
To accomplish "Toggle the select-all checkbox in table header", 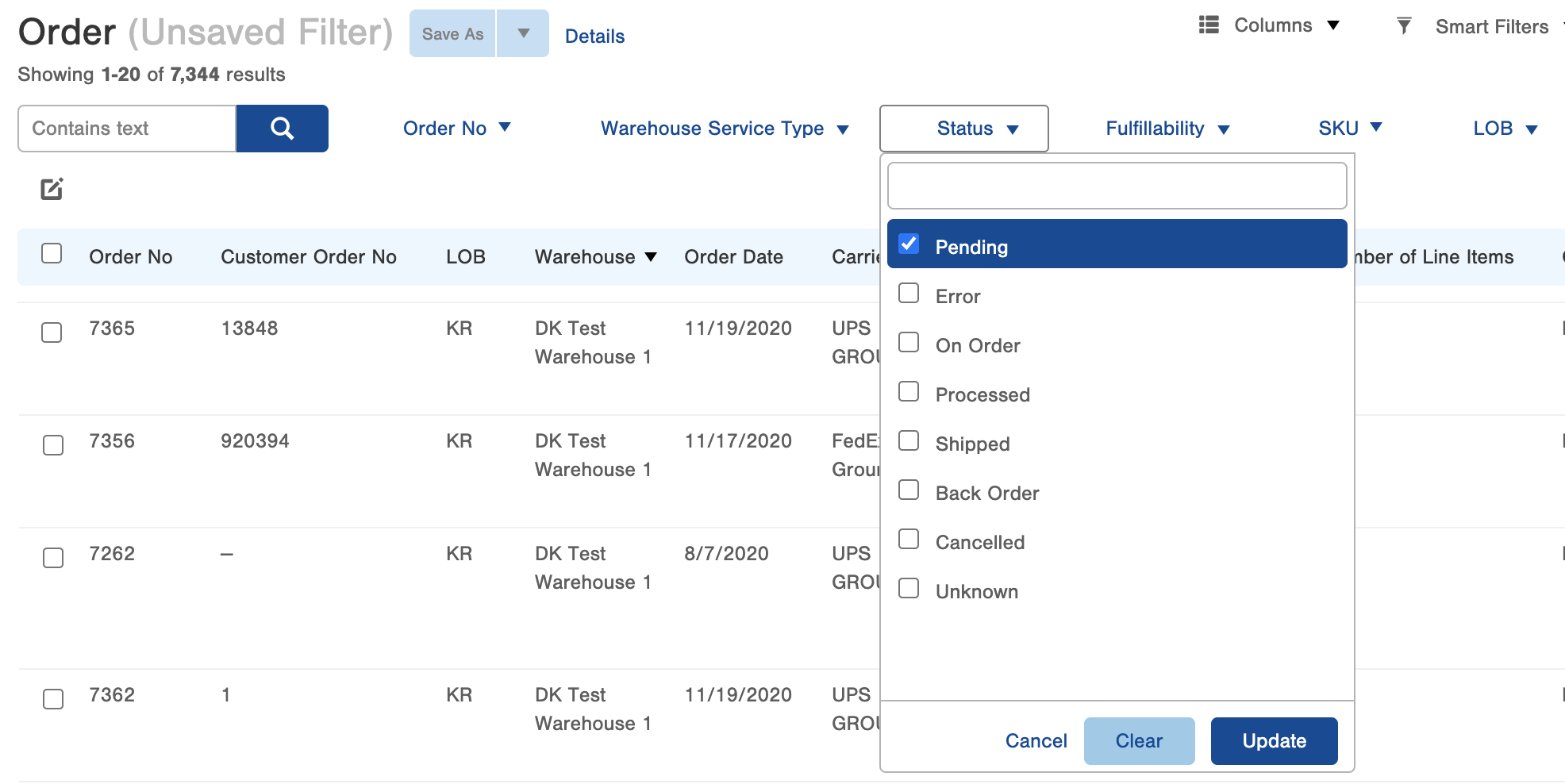I will pyautogui.click(x=52, y=252).
